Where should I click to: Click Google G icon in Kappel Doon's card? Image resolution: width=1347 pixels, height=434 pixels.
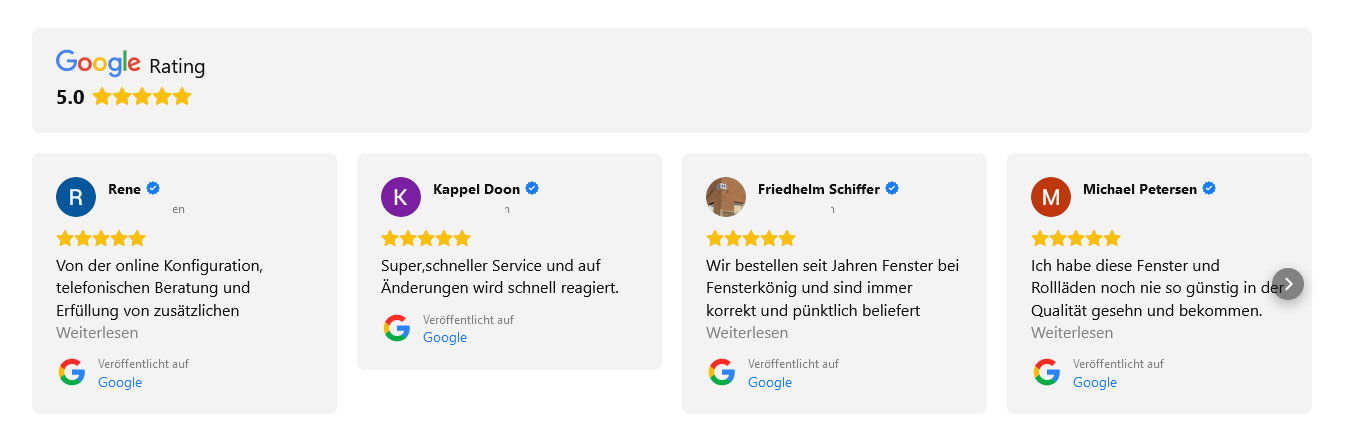click(397, 328)
